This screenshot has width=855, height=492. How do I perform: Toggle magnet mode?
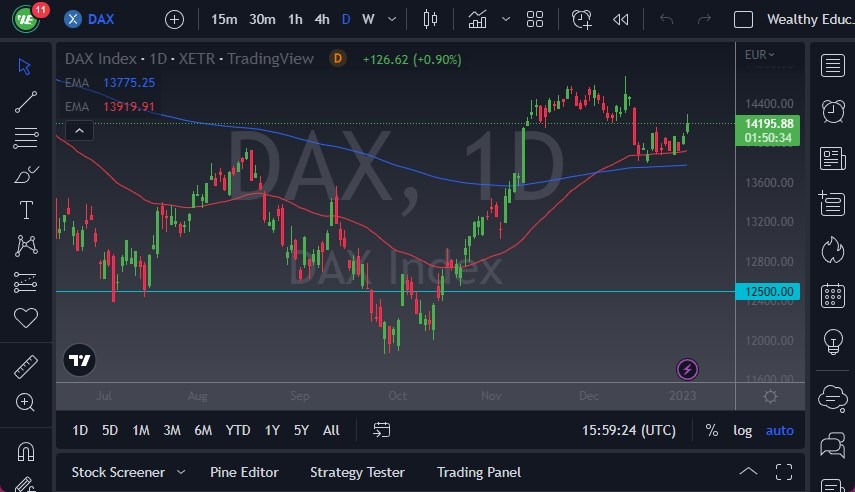26,452
